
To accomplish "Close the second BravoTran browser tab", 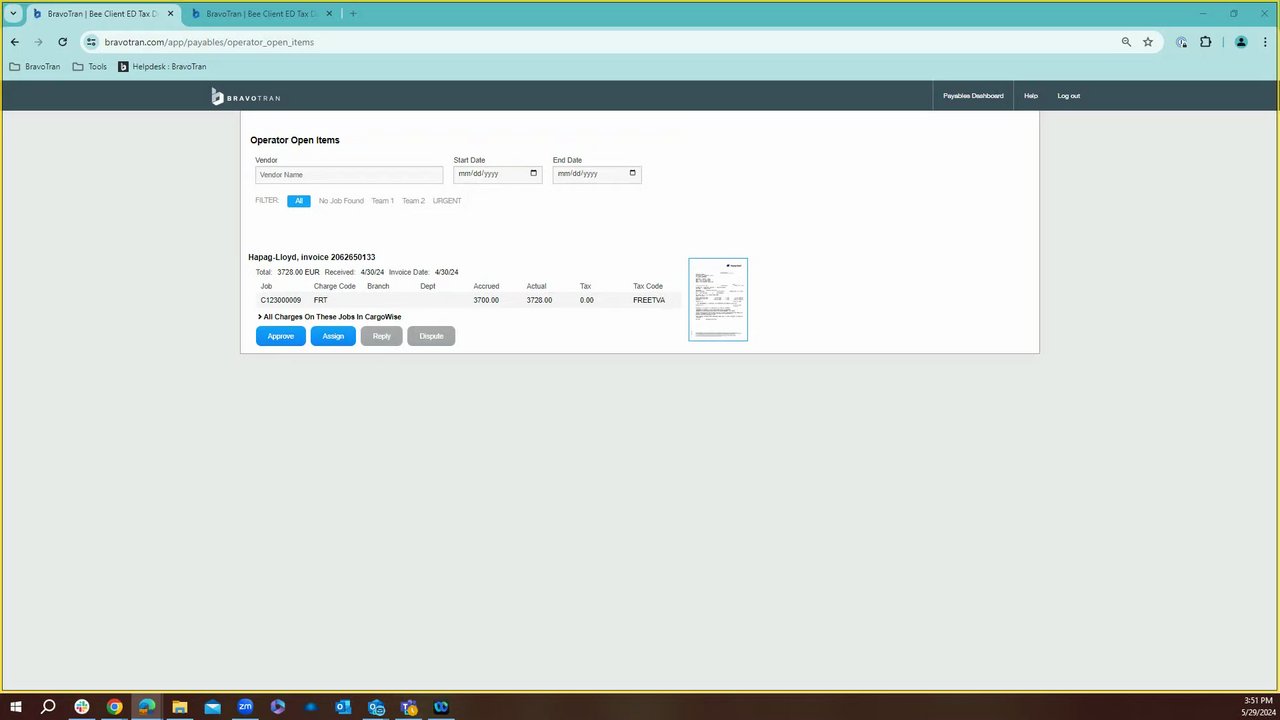I will point(329,14).
